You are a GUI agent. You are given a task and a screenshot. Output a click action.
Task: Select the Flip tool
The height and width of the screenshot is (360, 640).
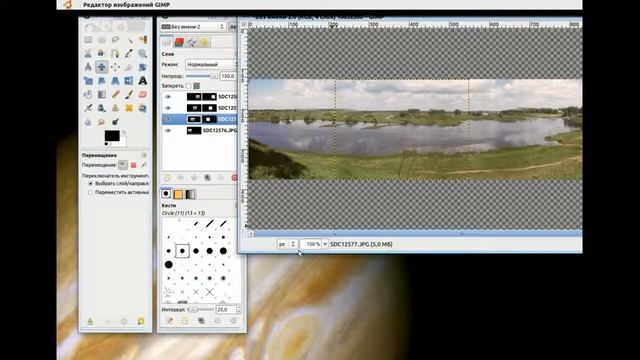(x=129, y=81)
